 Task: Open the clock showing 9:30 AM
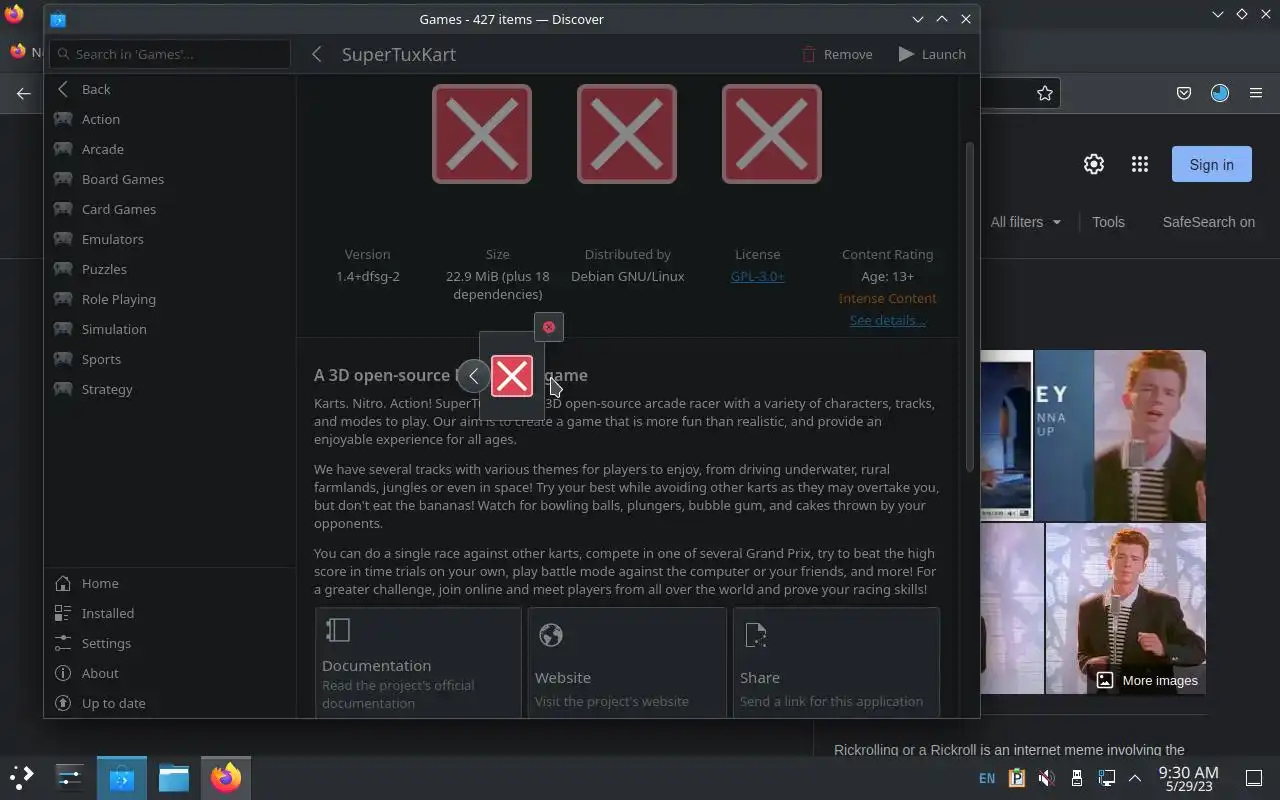(1188, 778)
